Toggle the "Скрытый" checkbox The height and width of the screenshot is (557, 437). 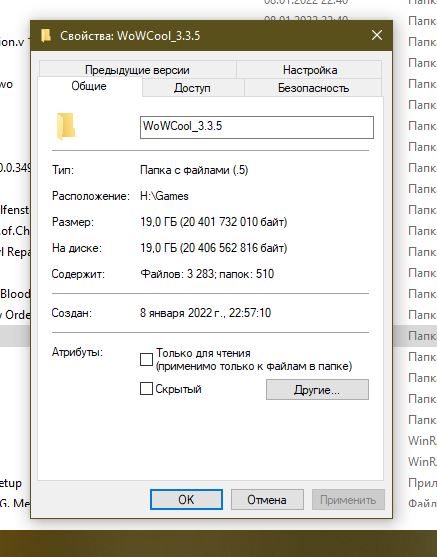click(x=146, y=389)
